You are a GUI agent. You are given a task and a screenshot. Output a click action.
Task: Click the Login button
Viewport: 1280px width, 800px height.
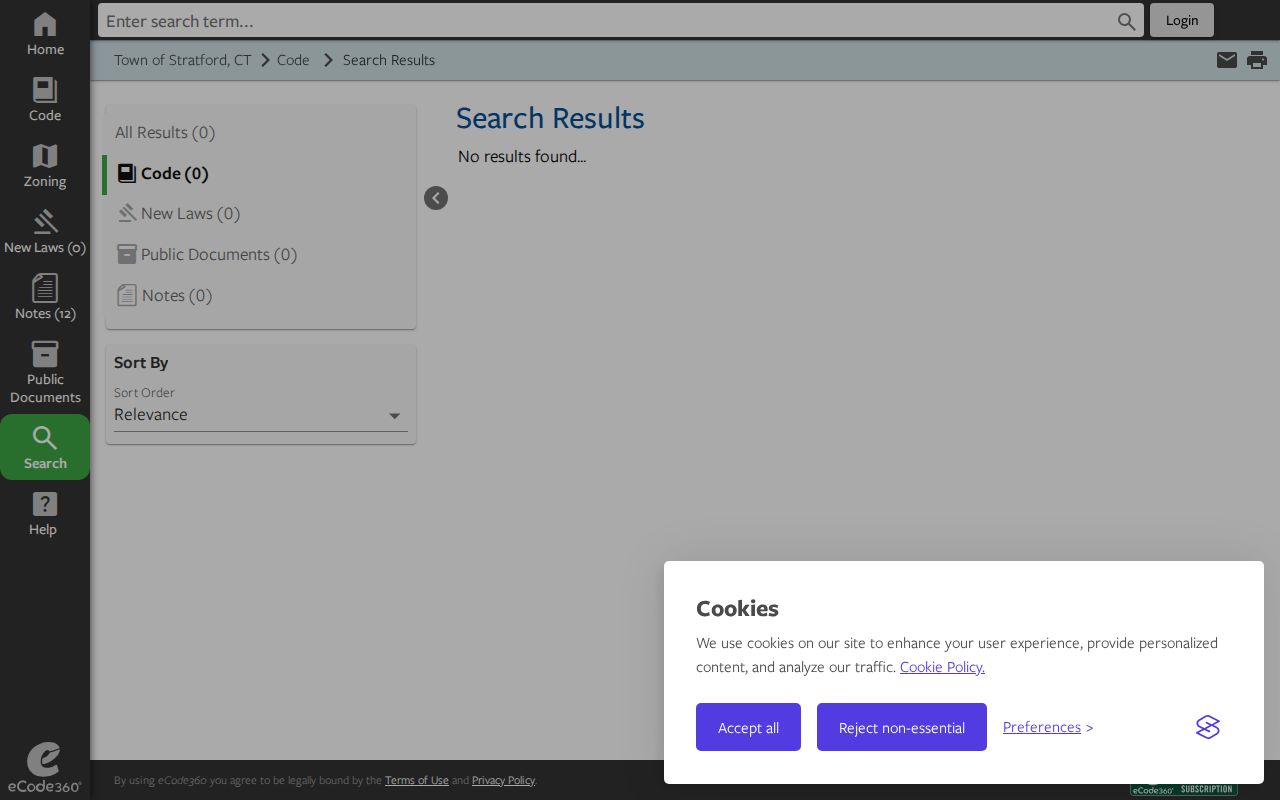(x=1182, y=20)
